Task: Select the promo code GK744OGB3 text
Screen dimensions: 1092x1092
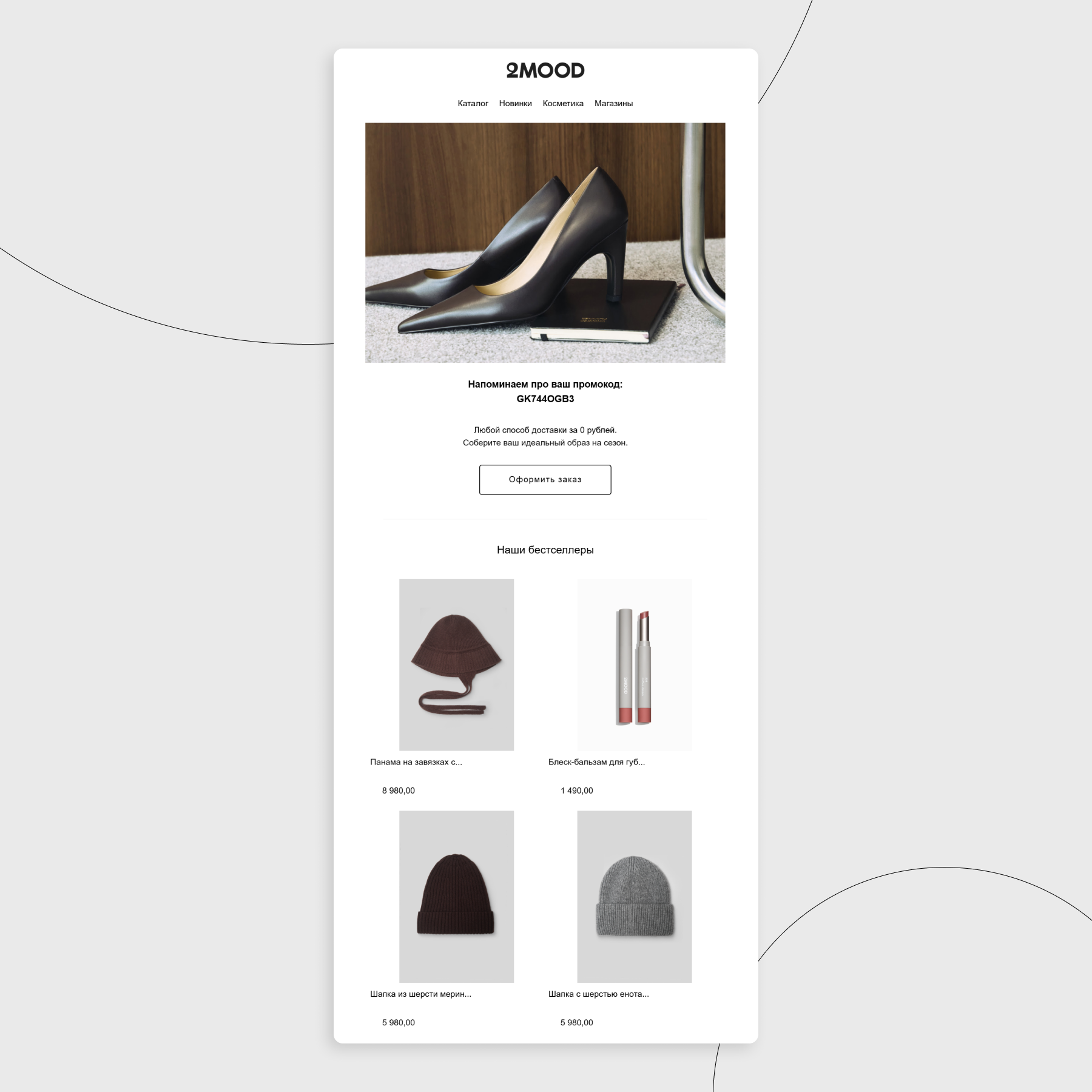Action: point(545,399)
